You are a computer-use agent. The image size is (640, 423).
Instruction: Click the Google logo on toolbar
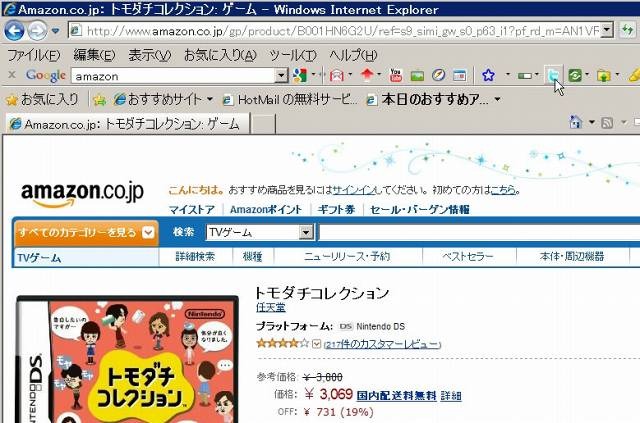46,75
